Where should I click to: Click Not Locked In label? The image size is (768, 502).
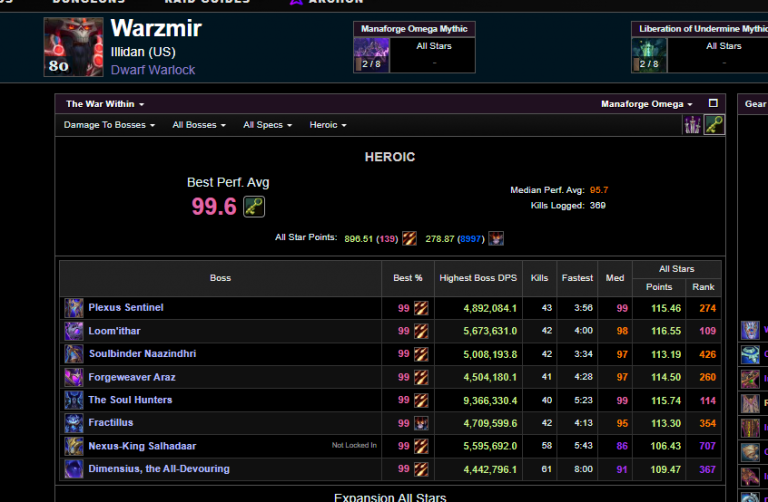[354, 445]
